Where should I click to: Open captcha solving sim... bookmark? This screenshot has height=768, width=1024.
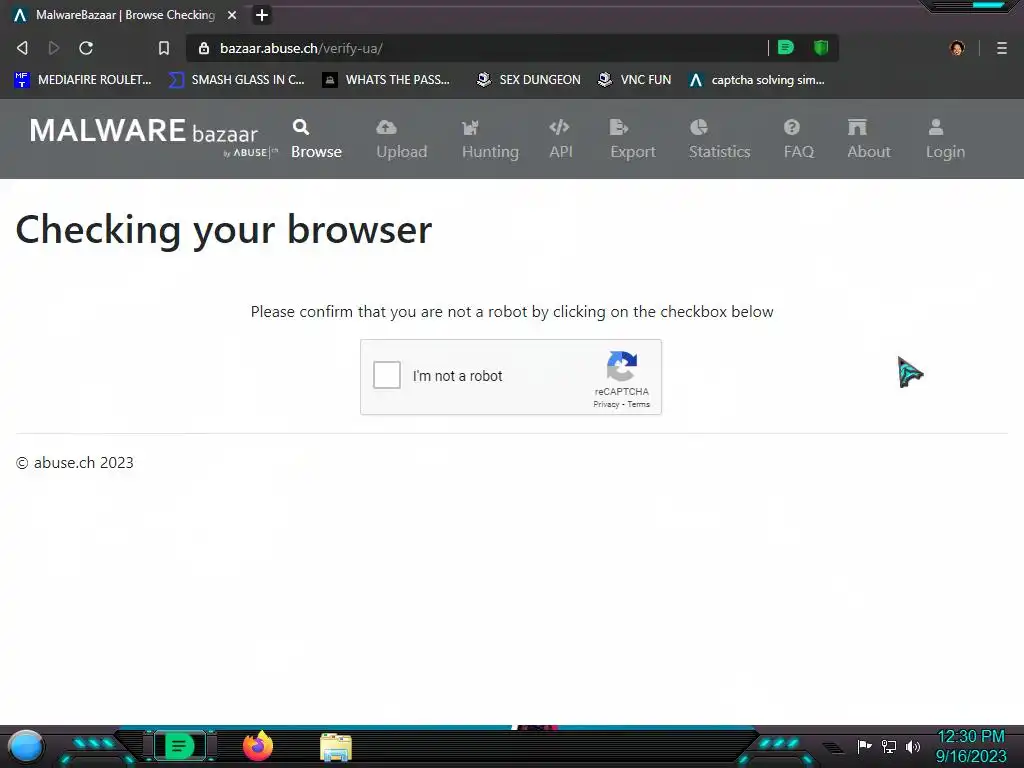(757, 80)
